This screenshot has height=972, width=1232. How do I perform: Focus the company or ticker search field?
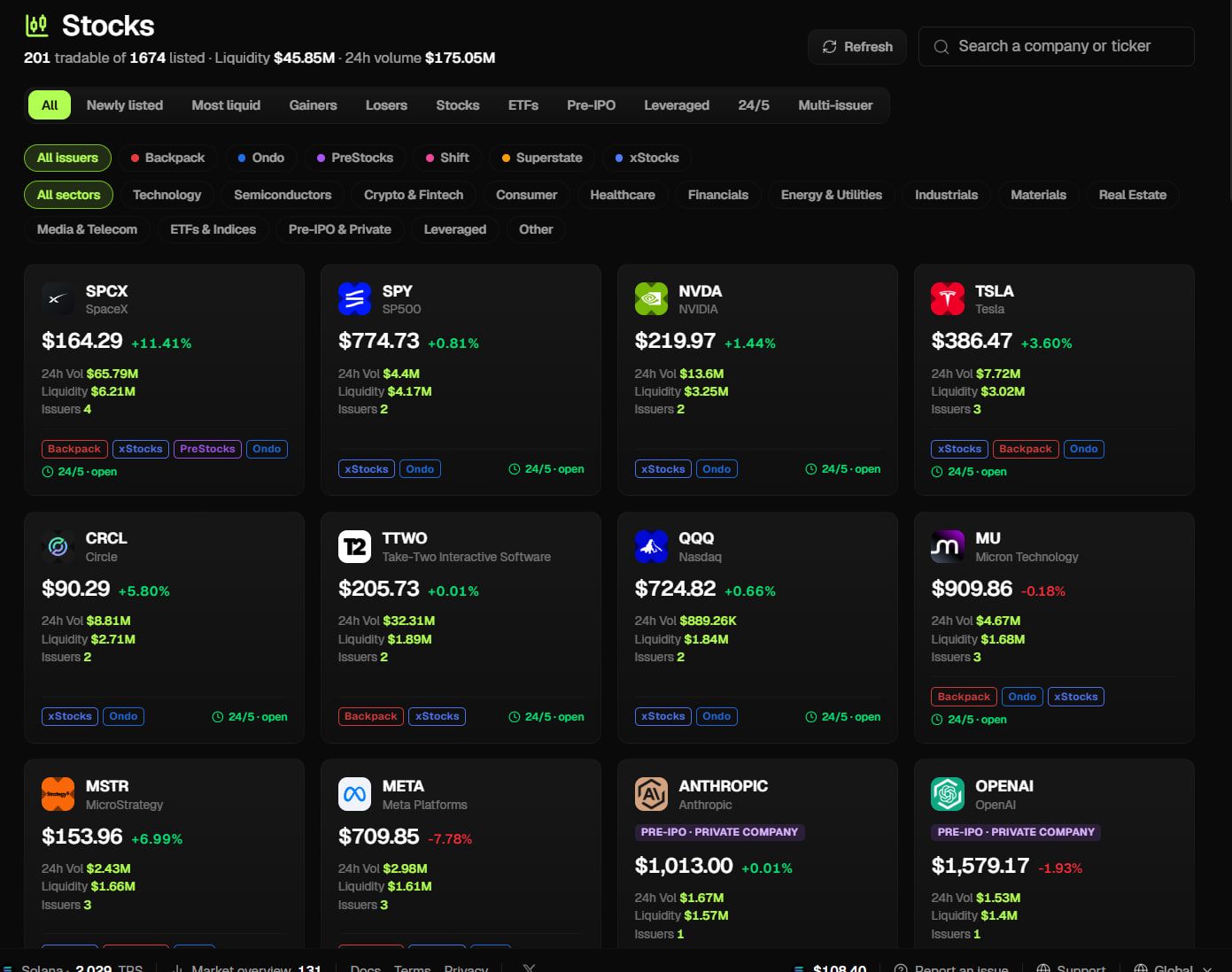[x=1056, y=46]
